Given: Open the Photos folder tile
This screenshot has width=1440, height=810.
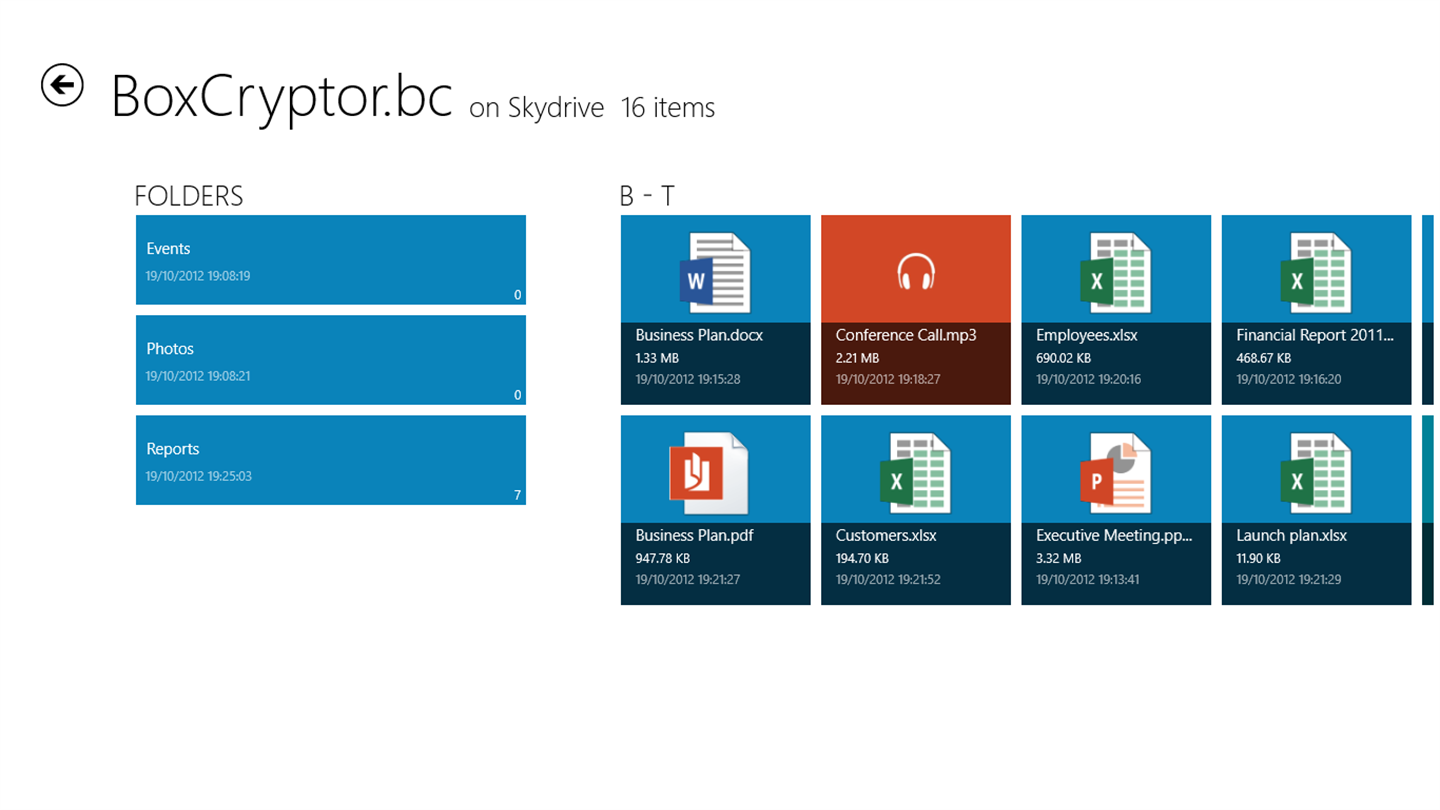Looking at the screenshot, I should [x=331, y=360].
